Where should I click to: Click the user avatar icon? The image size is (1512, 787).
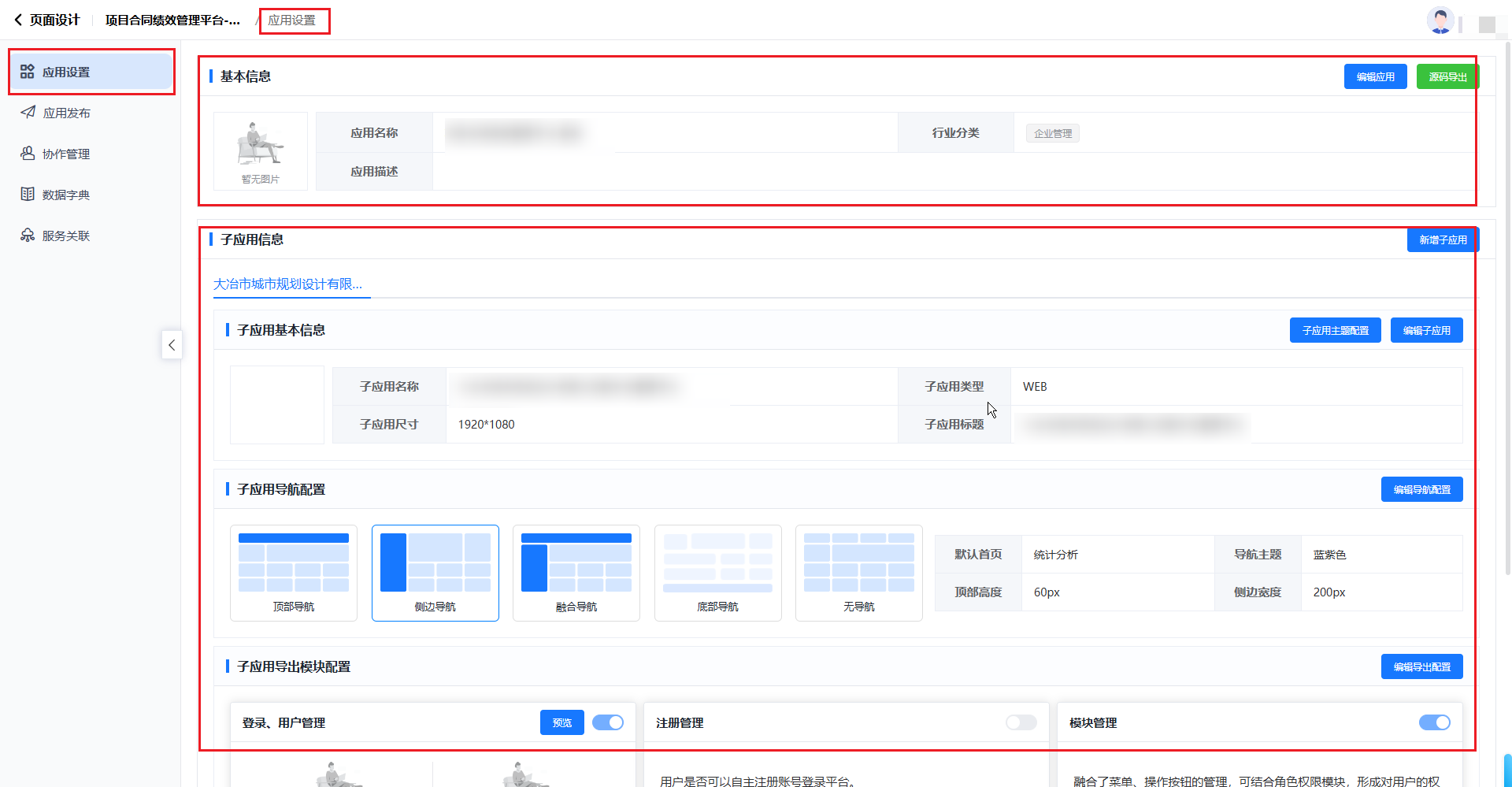(x=1440, y=20)
